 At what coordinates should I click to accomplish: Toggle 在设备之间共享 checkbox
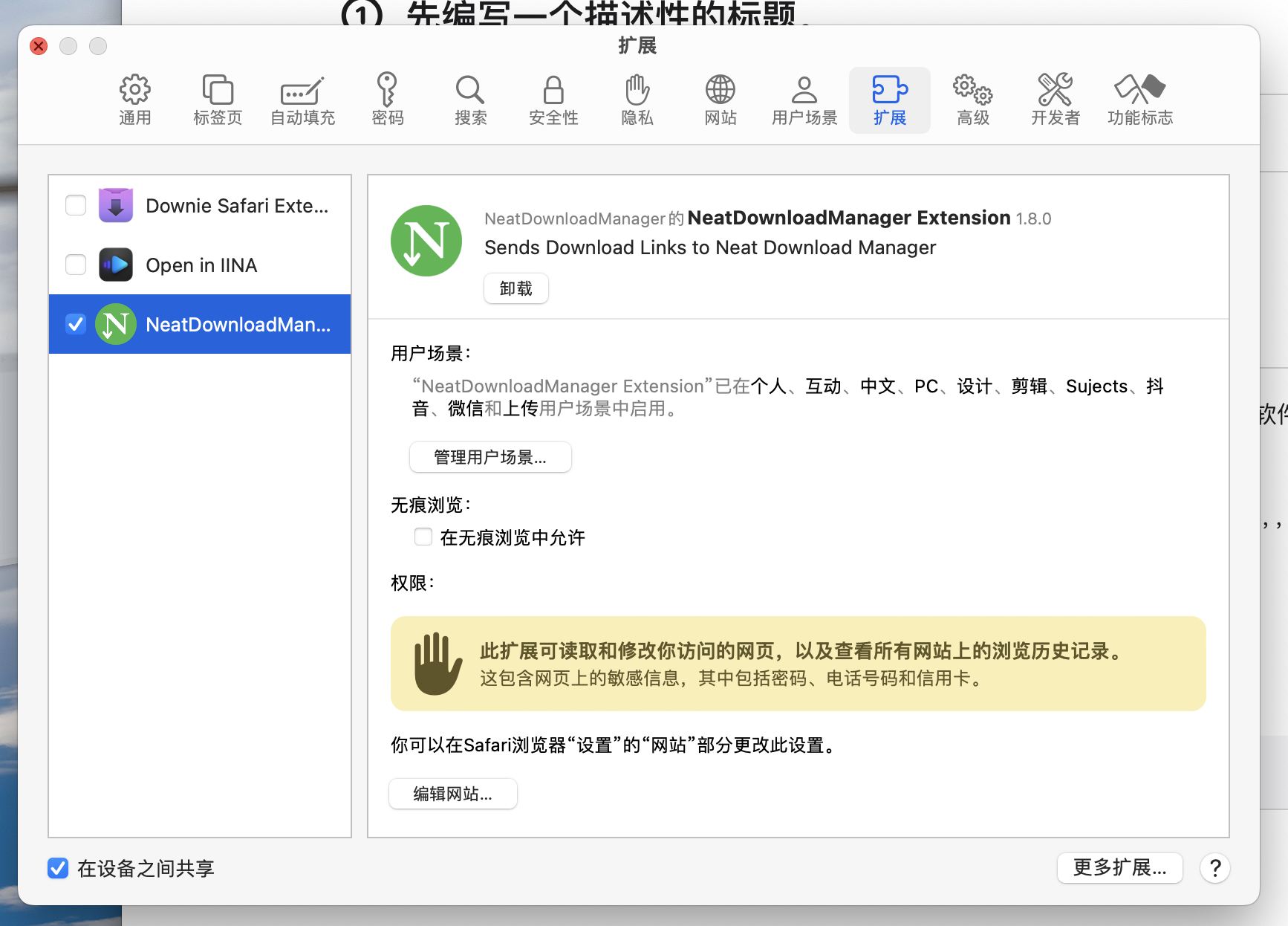(58, 868)
